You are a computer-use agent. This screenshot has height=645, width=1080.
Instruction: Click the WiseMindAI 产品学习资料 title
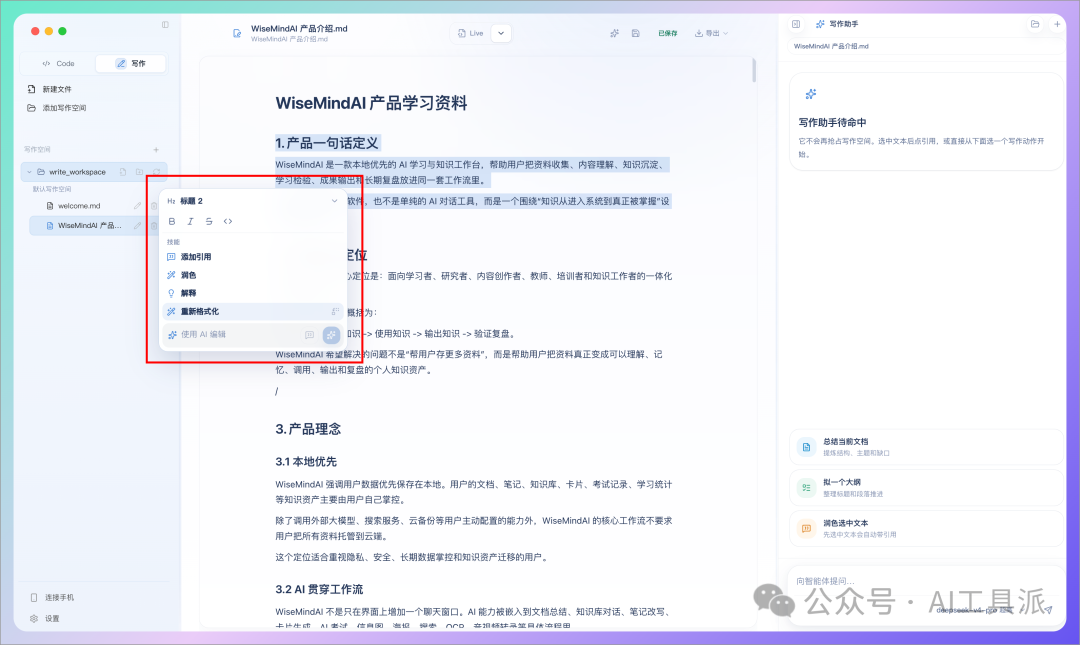tap(371, 103)
